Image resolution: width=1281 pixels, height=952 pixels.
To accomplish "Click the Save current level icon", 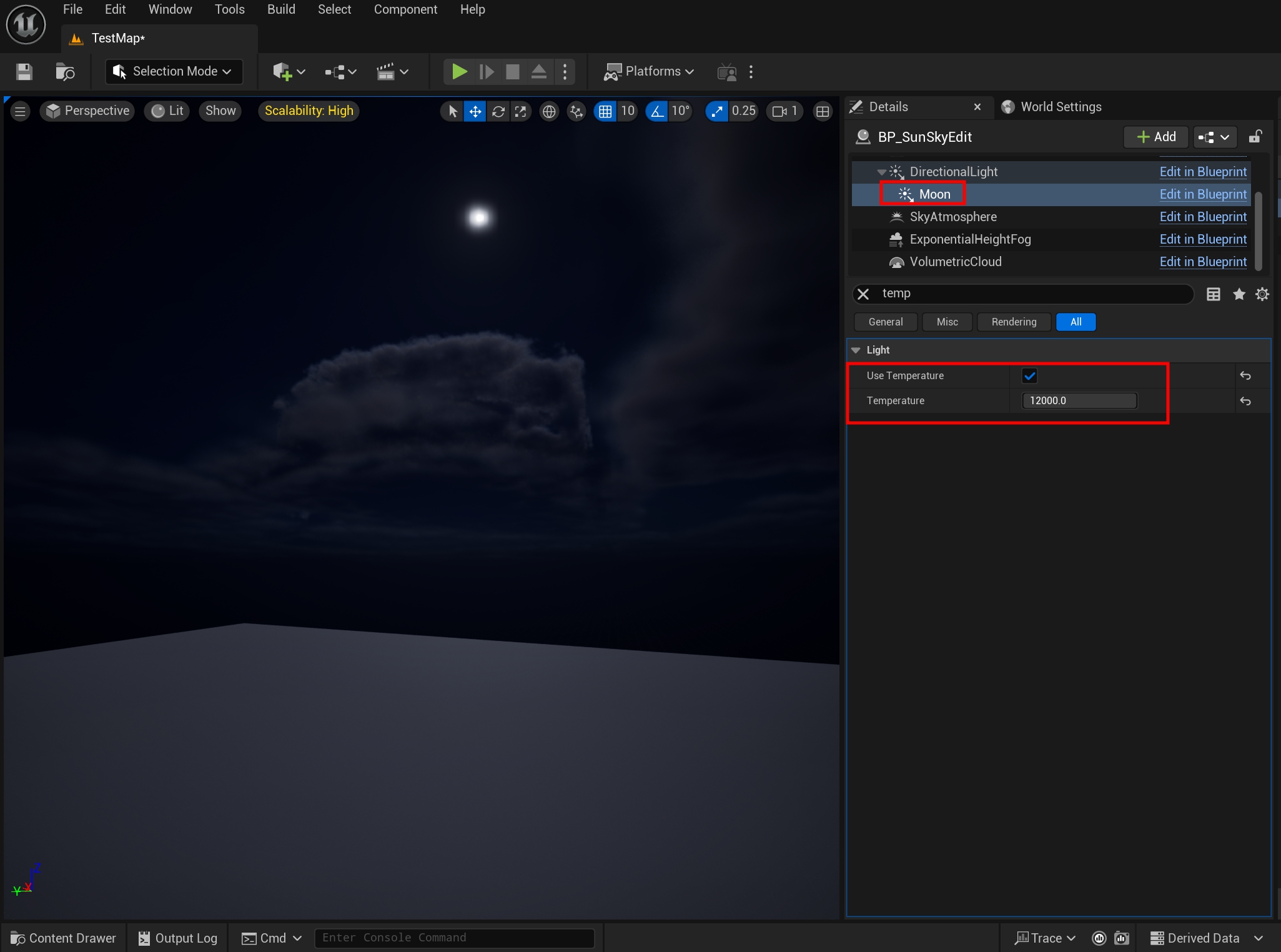I will pyautogui.click(x=24, y=72).
